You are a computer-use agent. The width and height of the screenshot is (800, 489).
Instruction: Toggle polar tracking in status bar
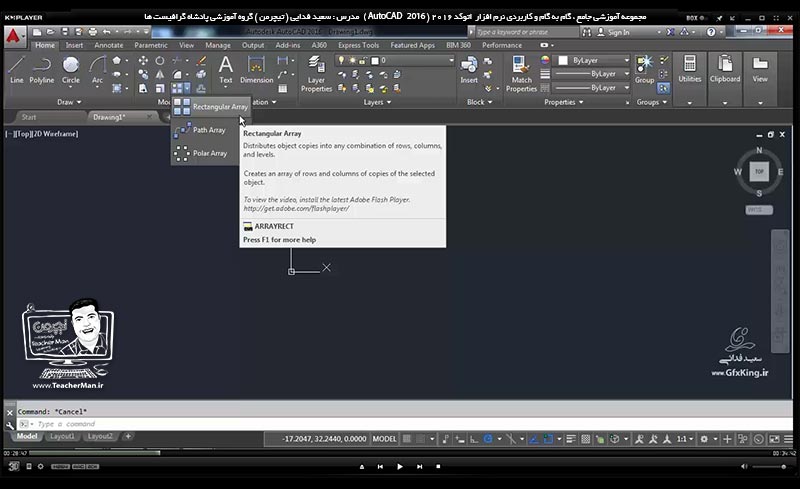(488, 439)
